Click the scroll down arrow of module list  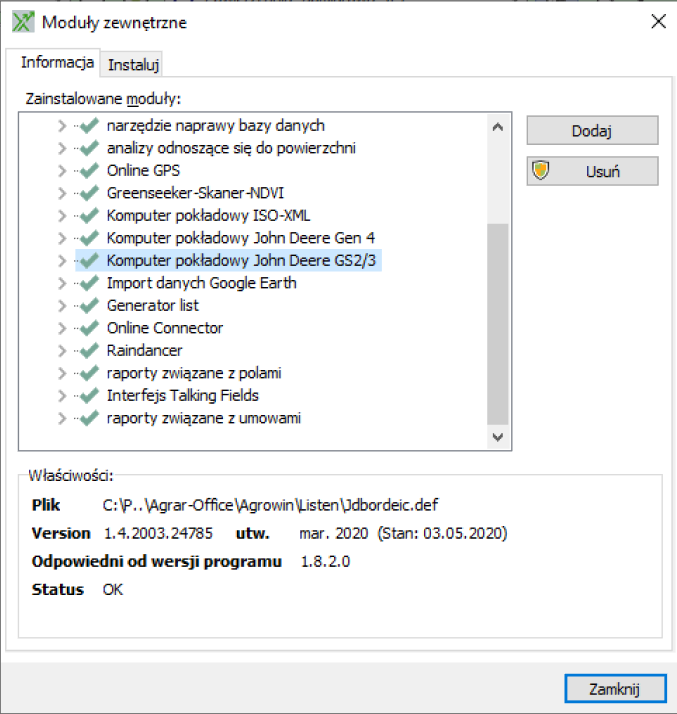coord(498,437)
